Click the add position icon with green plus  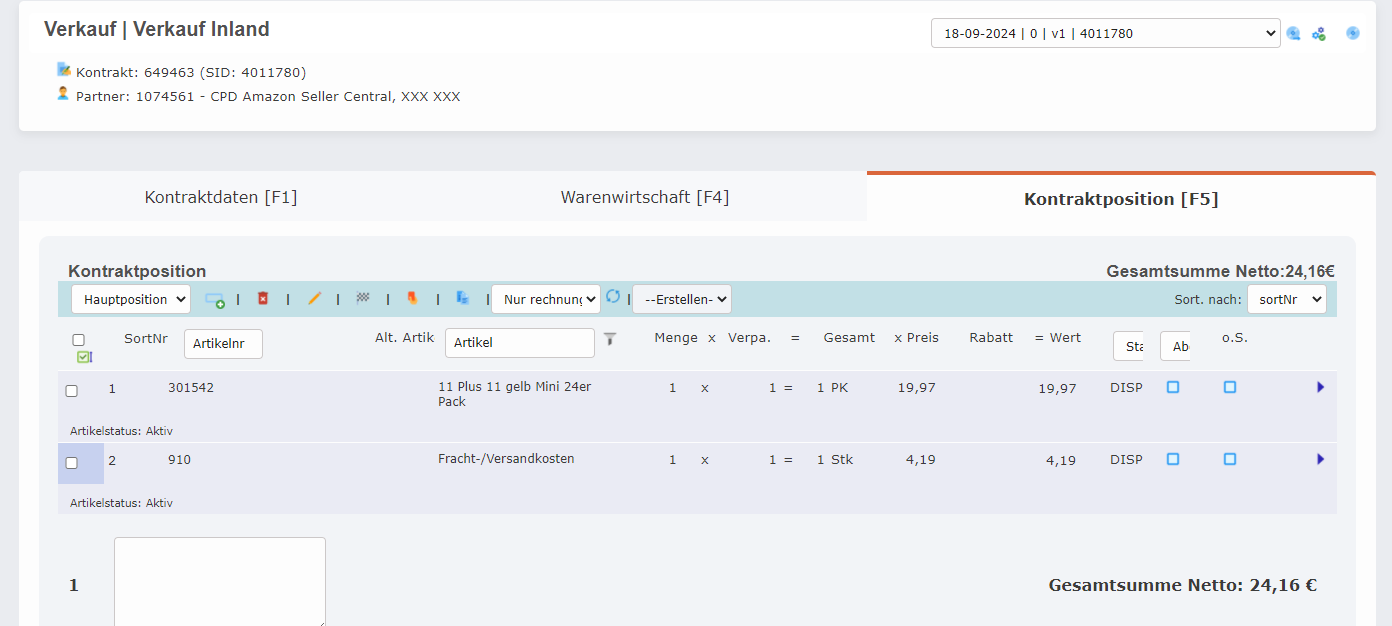(x=214, y=299)
